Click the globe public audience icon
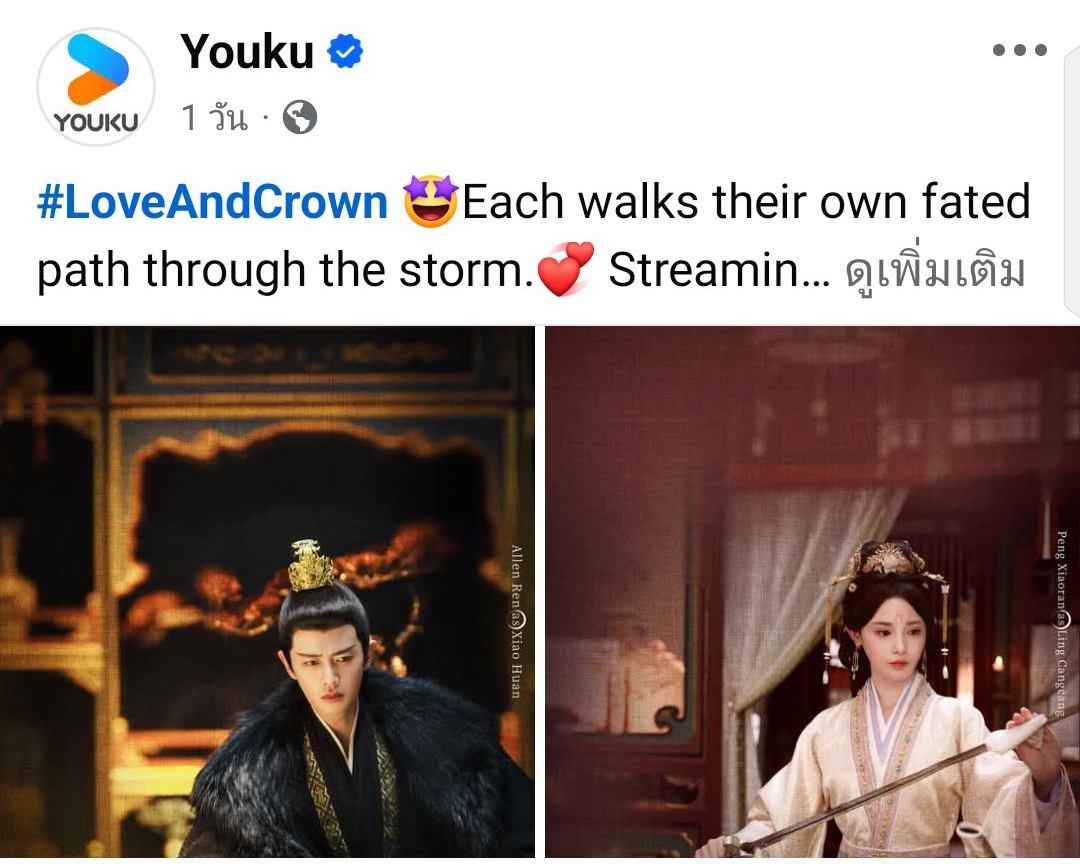This screenshot has height=864, width=1080. click(300, 117)
